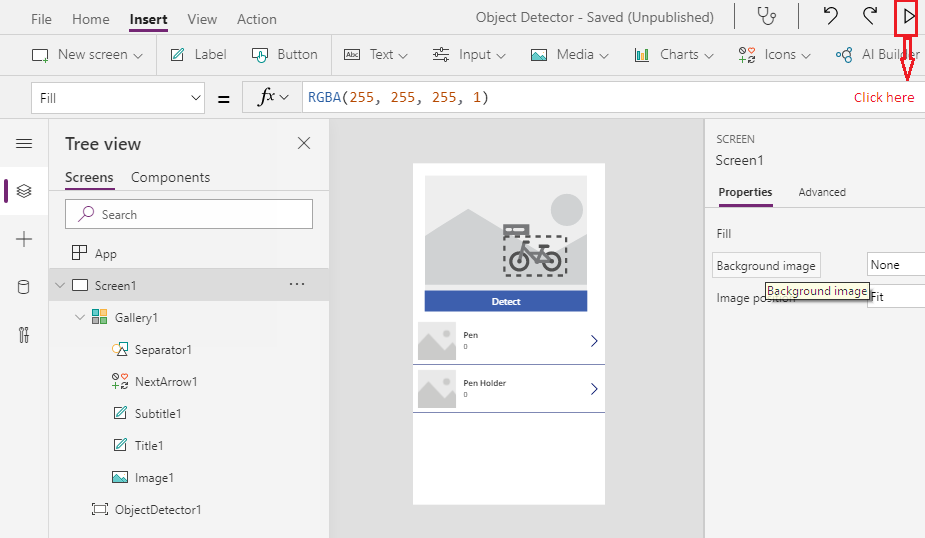Select the Tree view layers icon
This screenshot has height=538, width=925.
24,191
